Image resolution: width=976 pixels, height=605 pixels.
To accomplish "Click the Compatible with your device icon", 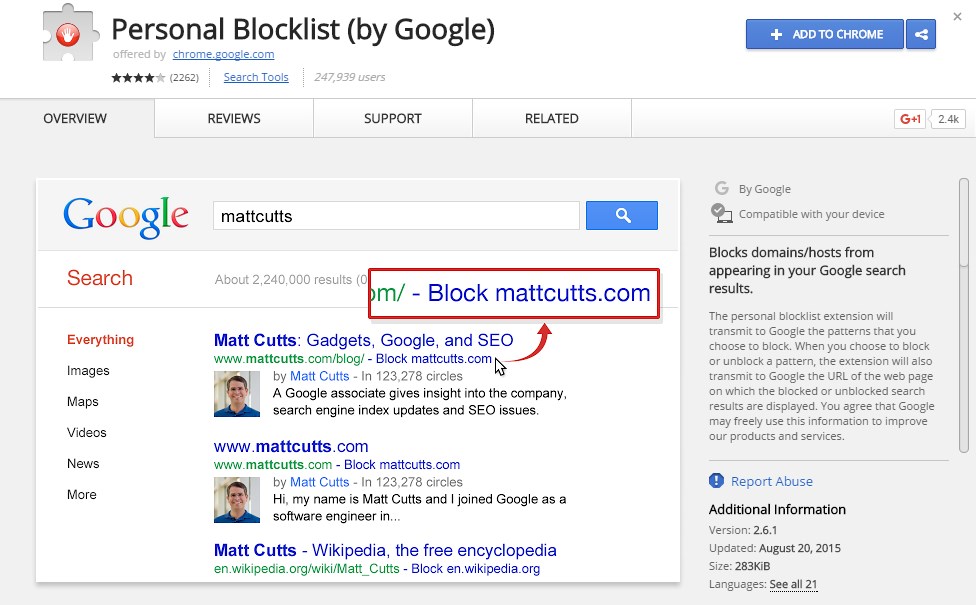I will click(721, 212).
